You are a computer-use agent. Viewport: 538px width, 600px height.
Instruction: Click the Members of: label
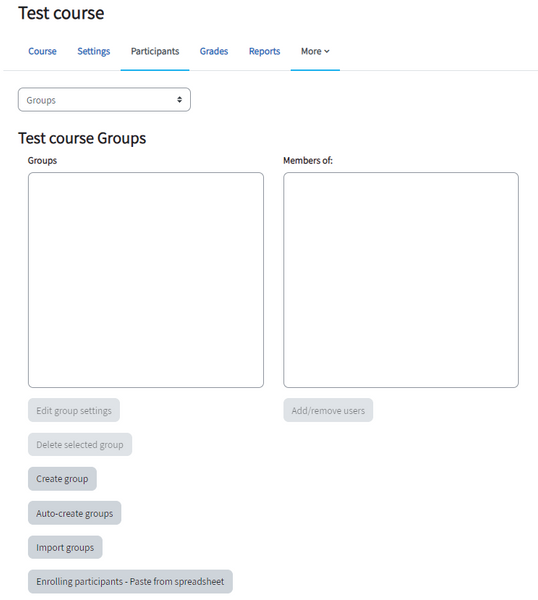coord(308,160)
